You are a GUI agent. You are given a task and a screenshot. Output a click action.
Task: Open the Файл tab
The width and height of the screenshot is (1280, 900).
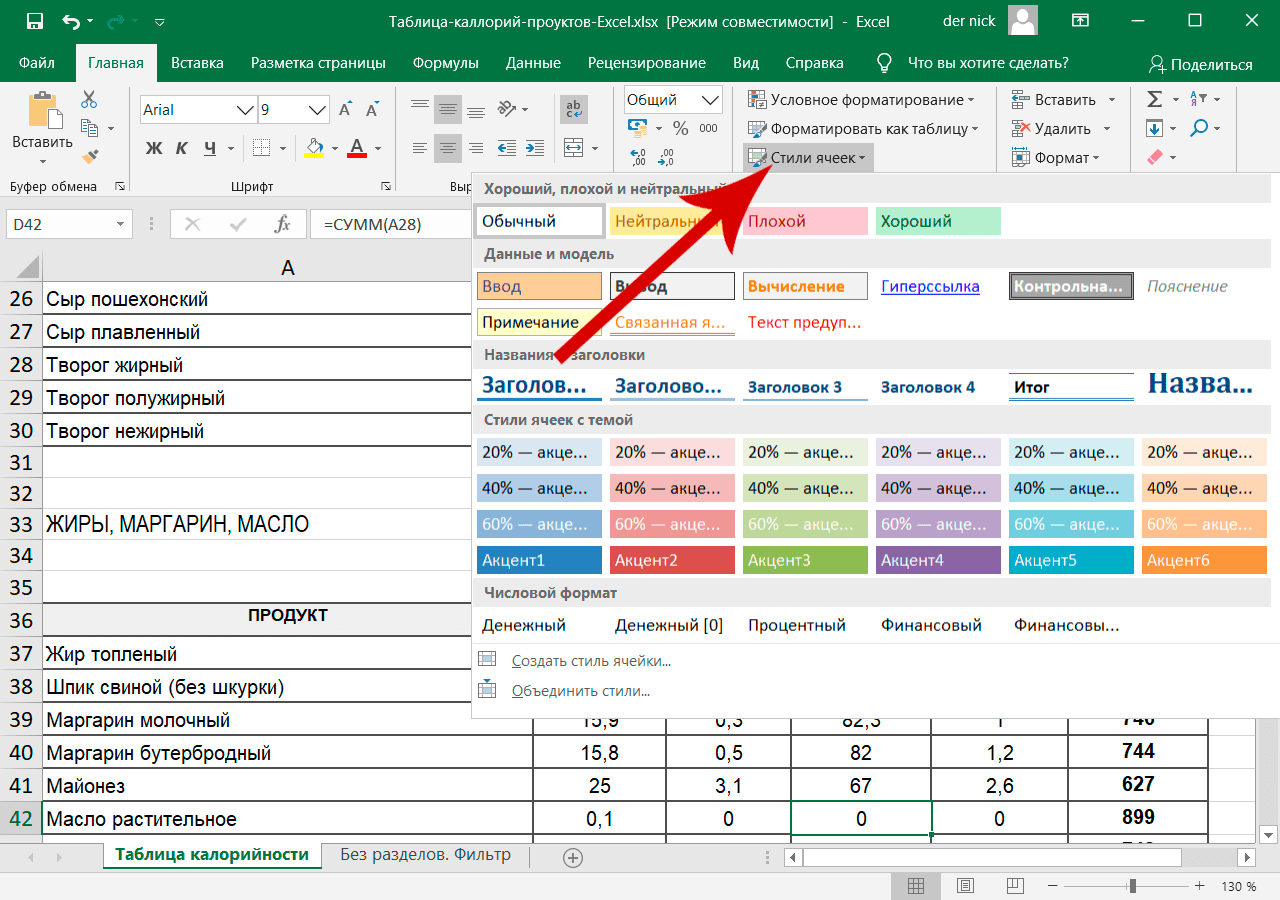click(x=37, y=62)
